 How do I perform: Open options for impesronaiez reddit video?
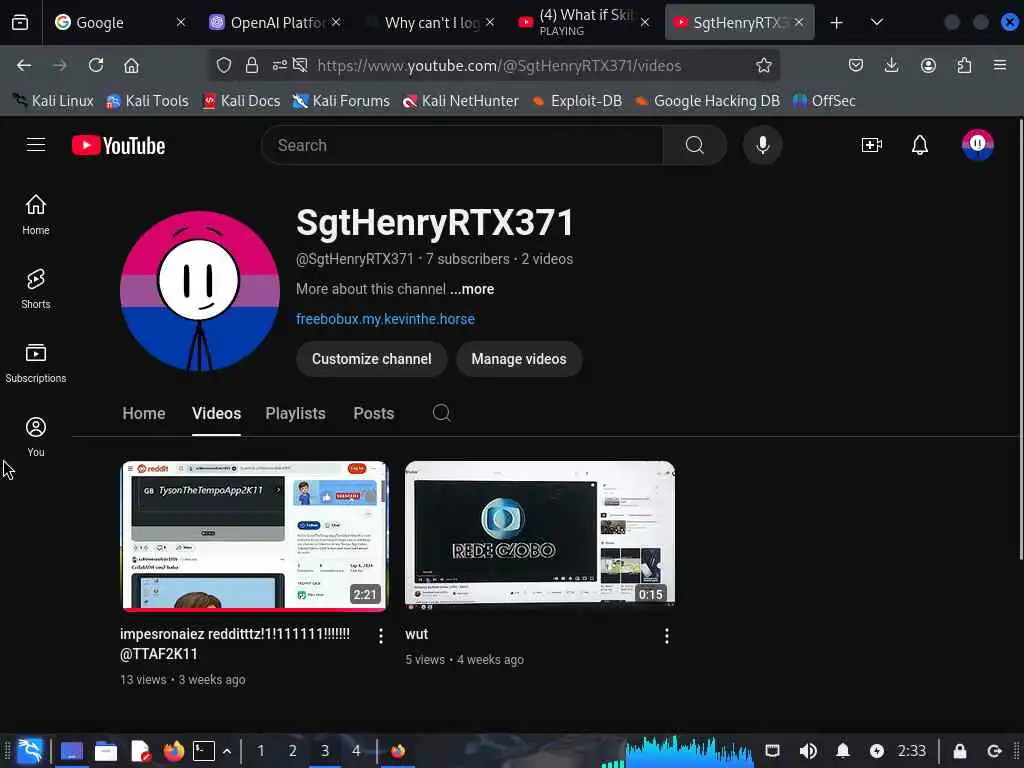[381, 636]
